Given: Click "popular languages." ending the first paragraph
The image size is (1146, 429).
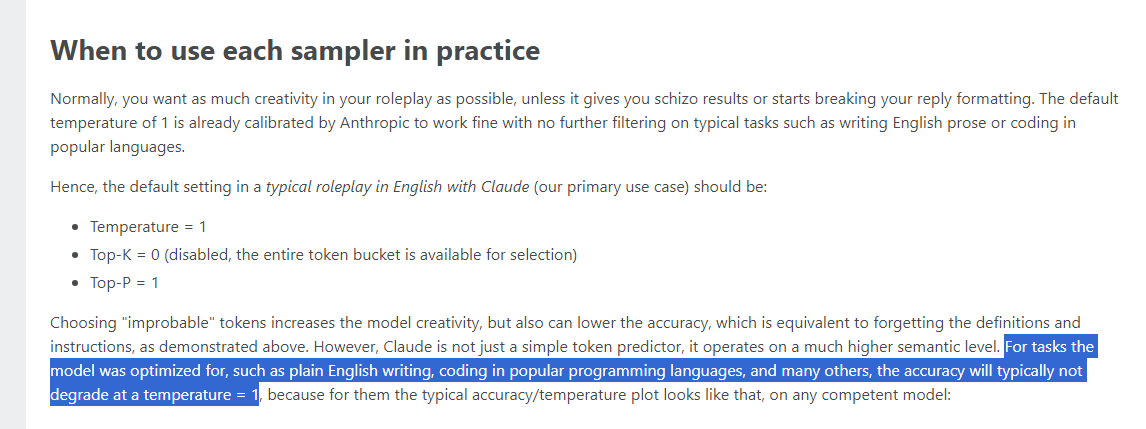Looking at the screenshot, I should point(118,147).
